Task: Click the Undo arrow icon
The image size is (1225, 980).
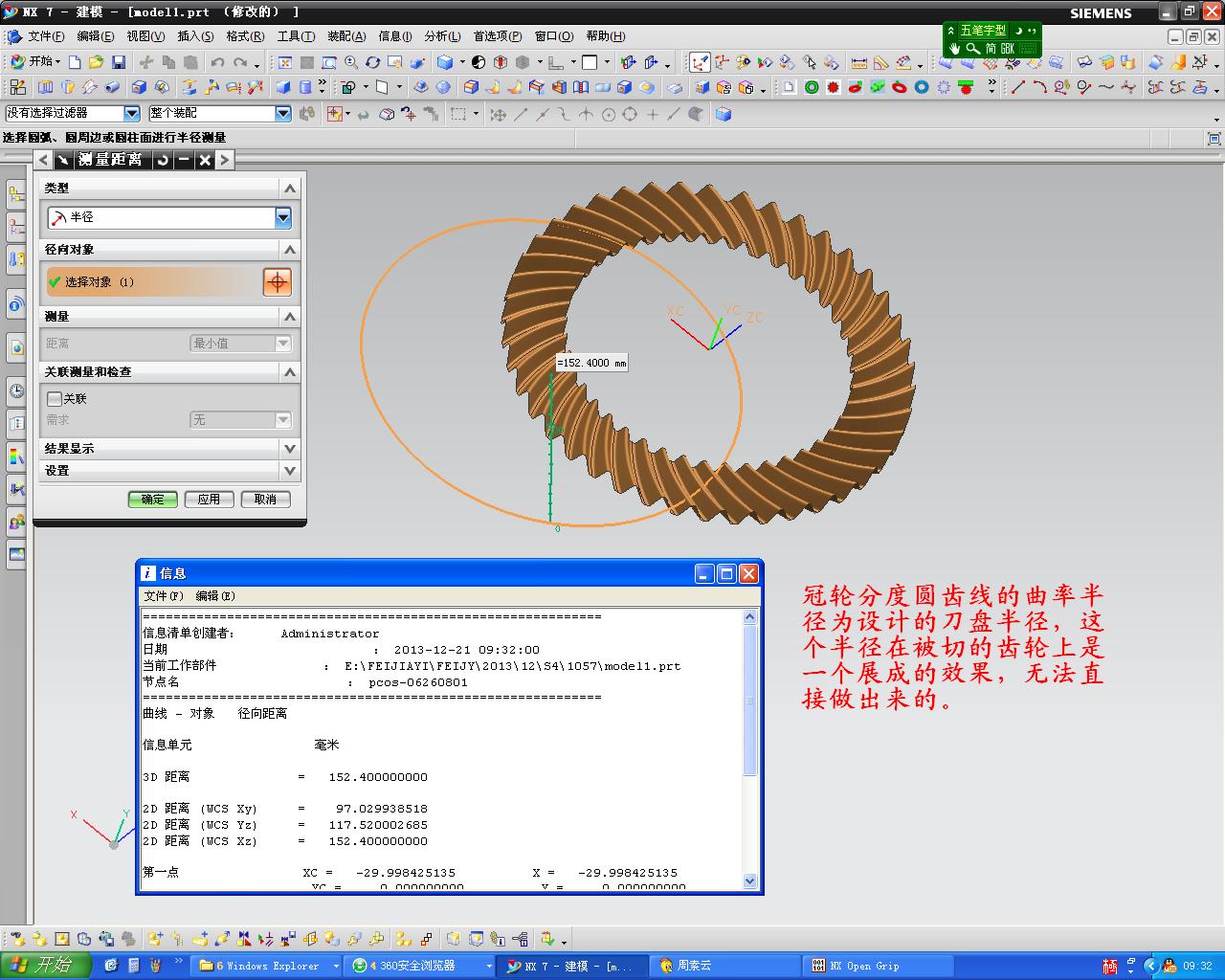Action: coord(217,62)
